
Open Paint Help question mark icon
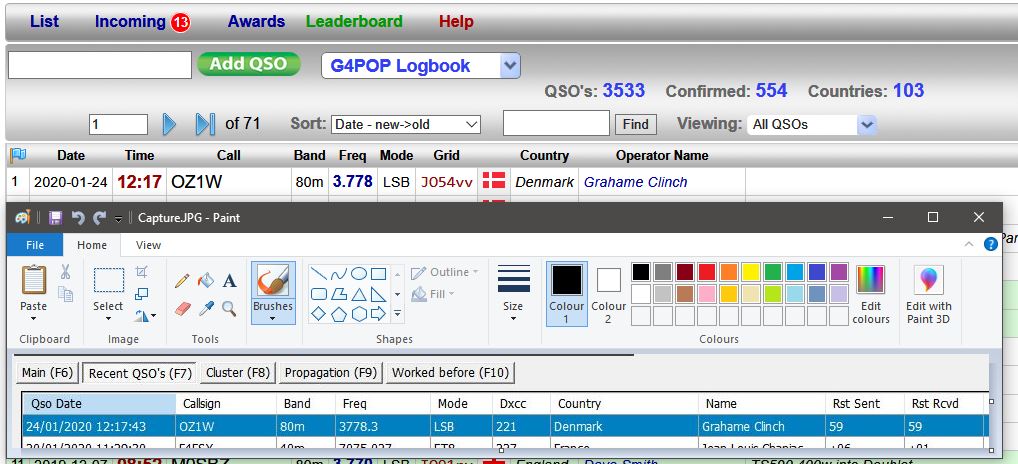click(990, 244)
